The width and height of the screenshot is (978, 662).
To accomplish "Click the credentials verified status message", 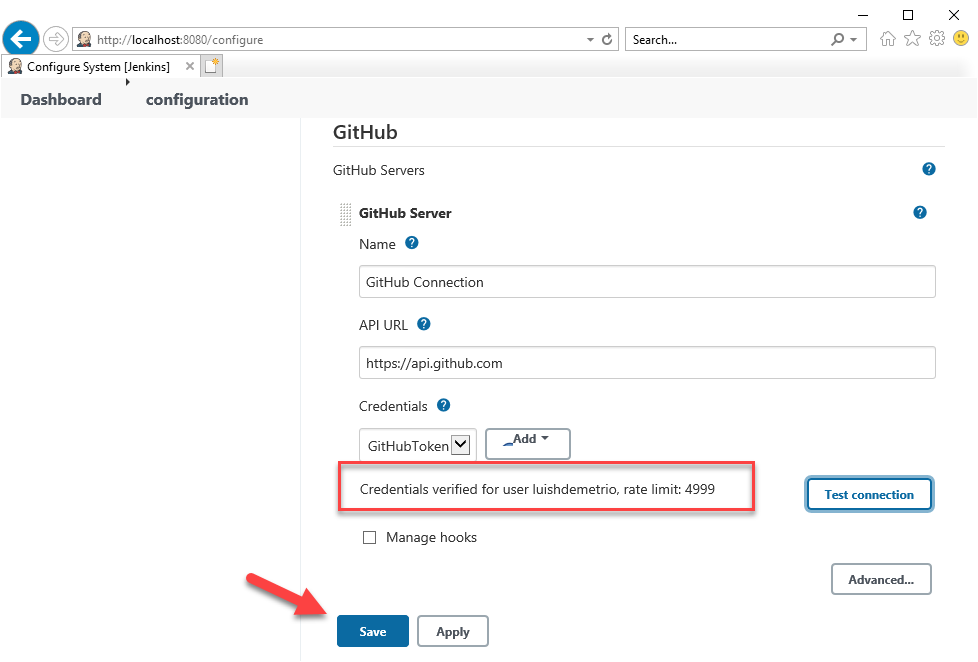I will point(537,489).
